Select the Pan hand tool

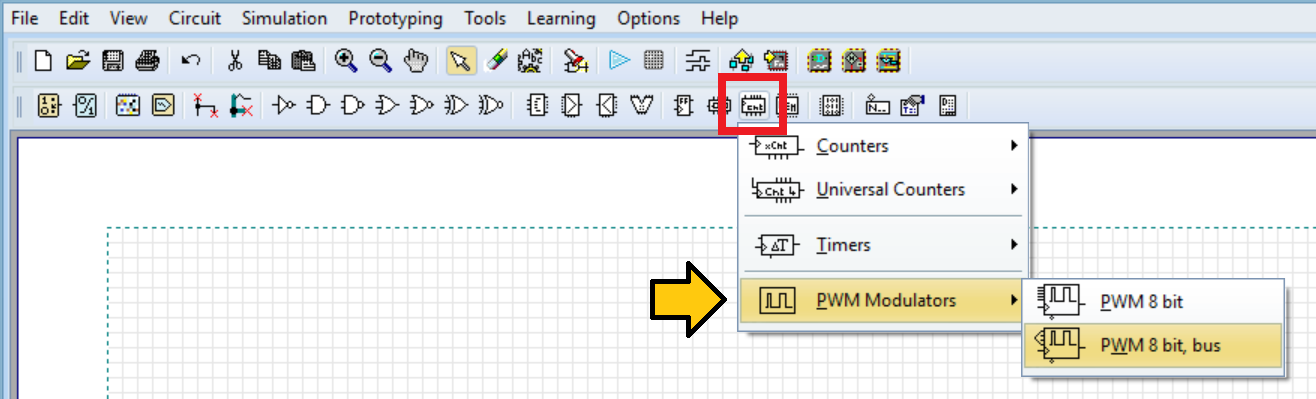coord(414,61)
